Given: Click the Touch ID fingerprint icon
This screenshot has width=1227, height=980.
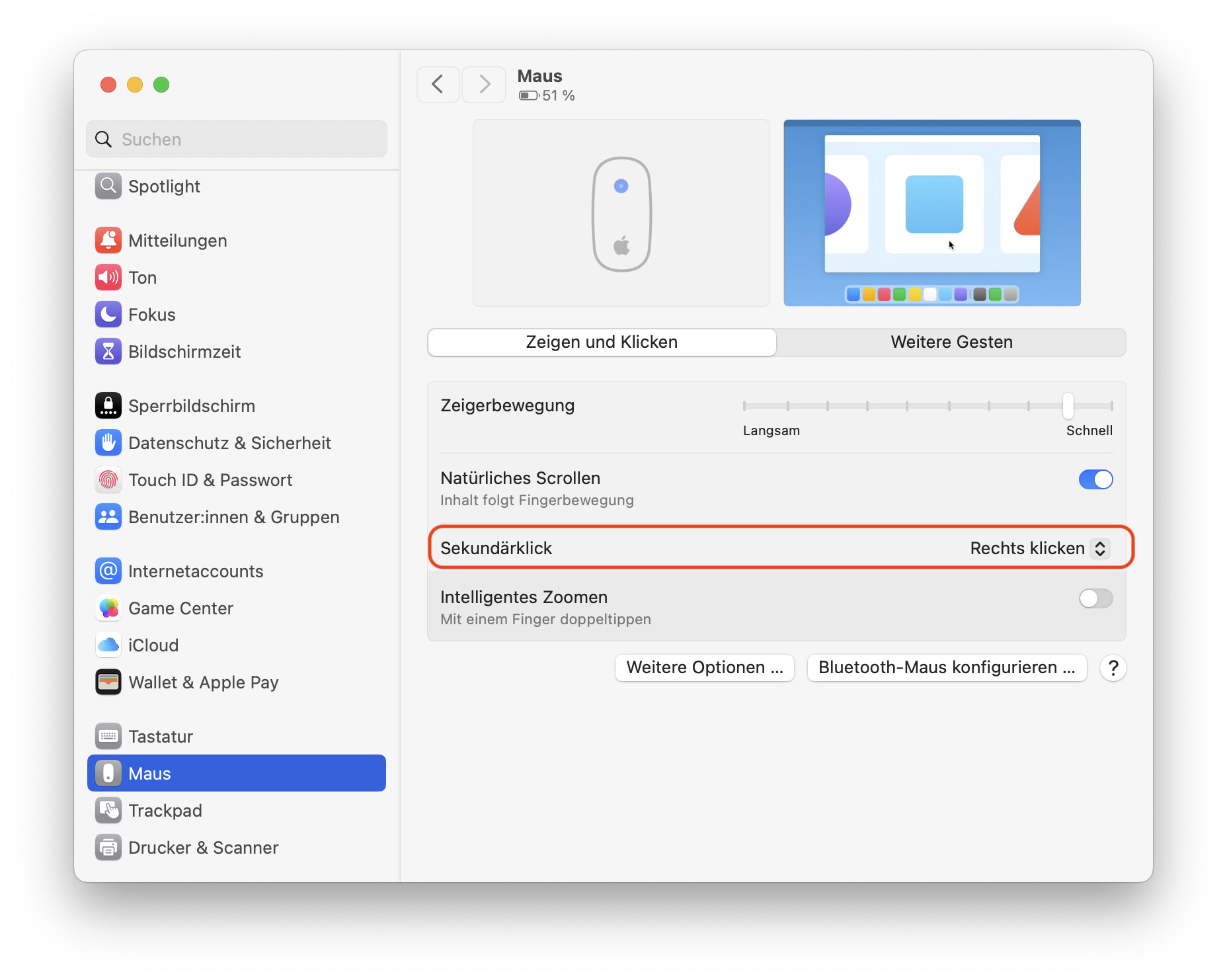Looking at the screenshot, I should (108, 480).
